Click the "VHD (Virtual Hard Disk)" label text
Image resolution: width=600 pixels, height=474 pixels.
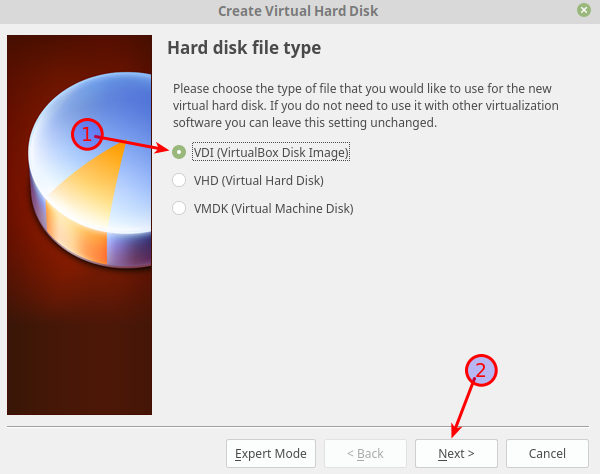244,181
